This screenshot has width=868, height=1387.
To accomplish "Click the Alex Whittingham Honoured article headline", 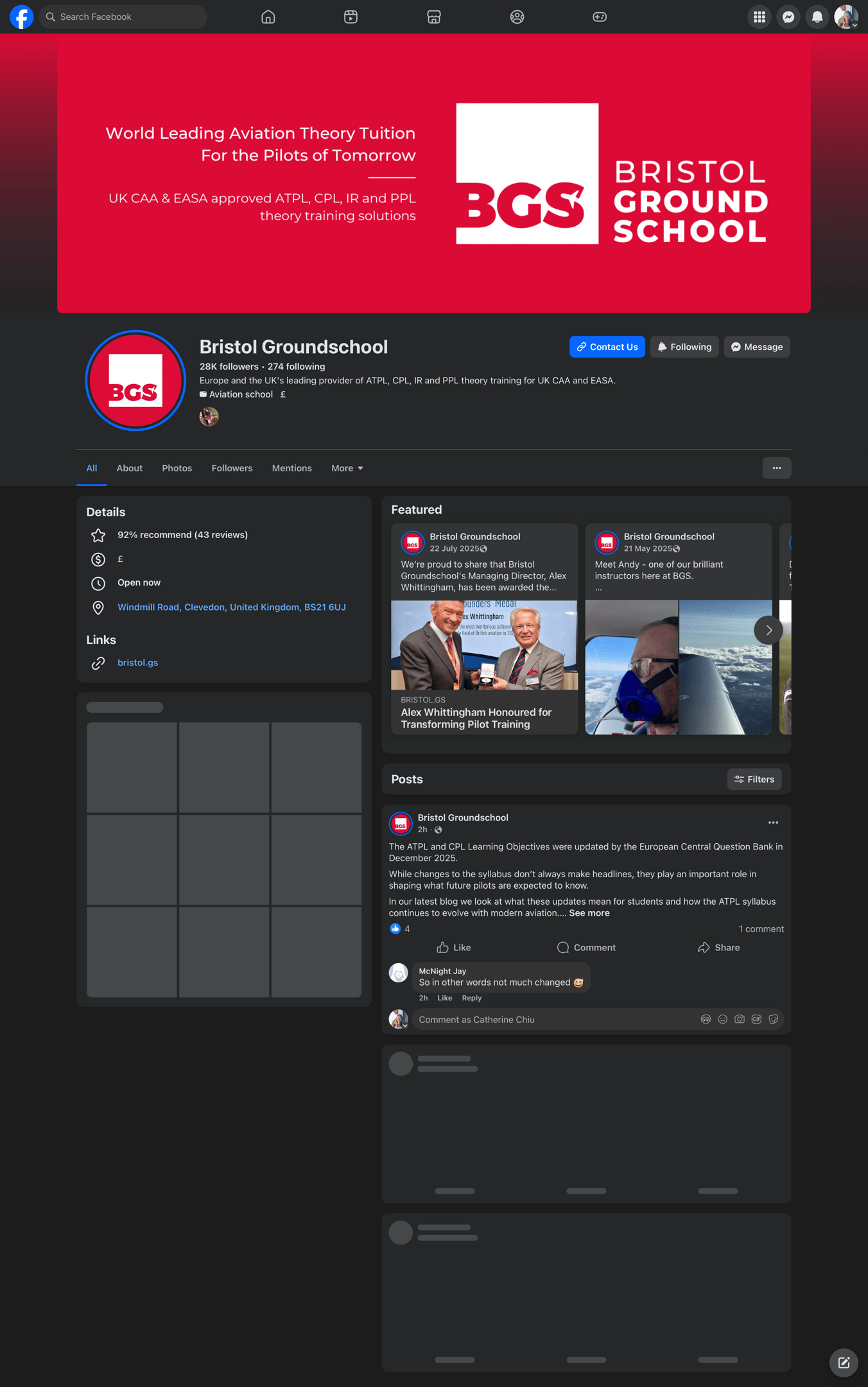I will tap(476, 719).
